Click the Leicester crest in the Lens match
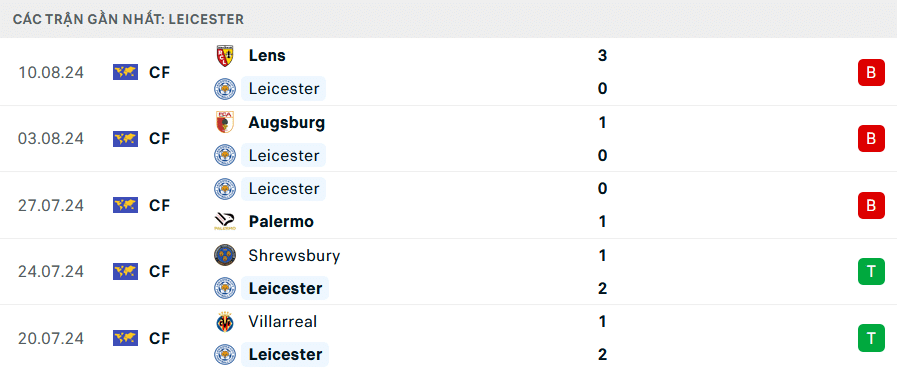Screen dimensions: 897x369 tap(225, 89)
